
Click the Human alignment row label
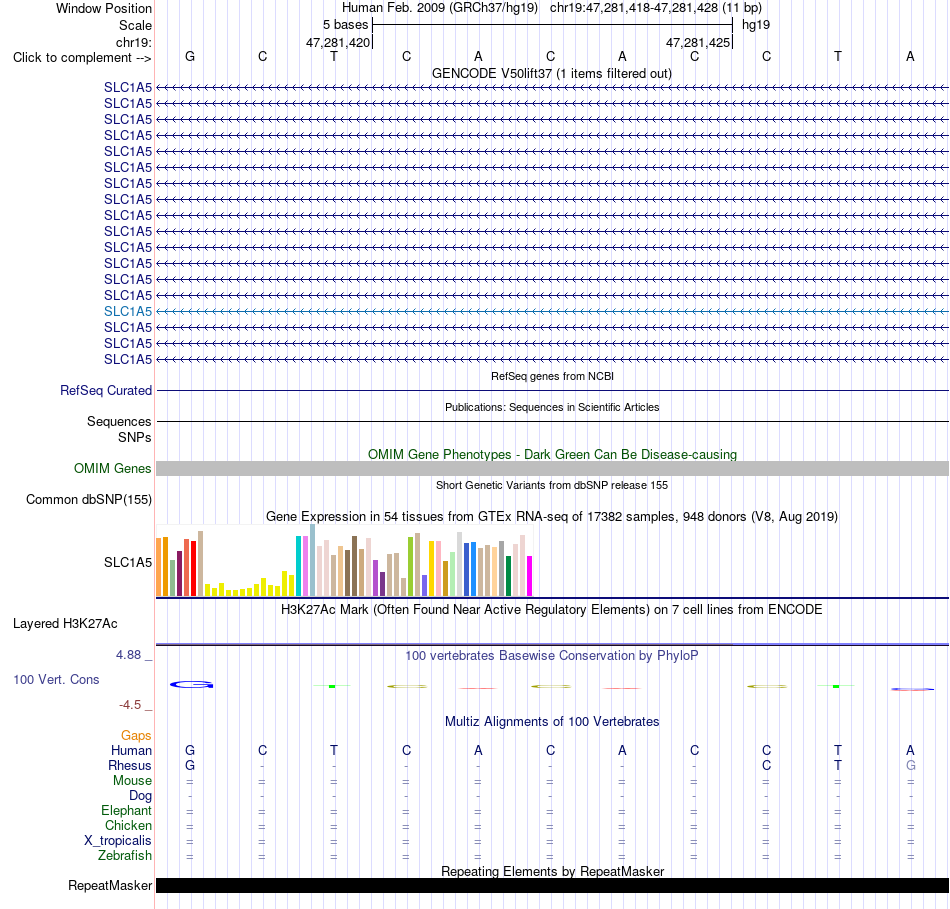pos(131,751)
